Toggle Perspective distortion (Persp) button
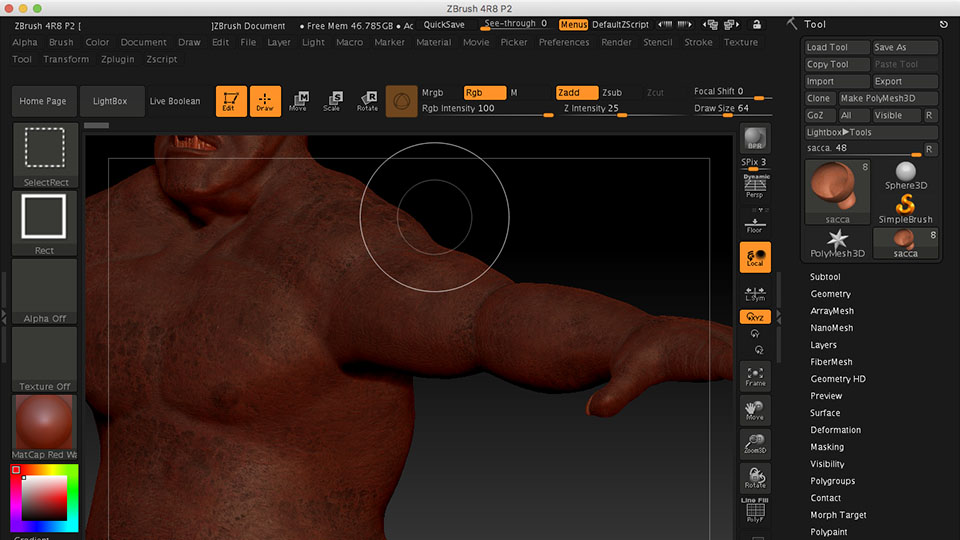Viewport: 960px width, 540px height. 755,186
